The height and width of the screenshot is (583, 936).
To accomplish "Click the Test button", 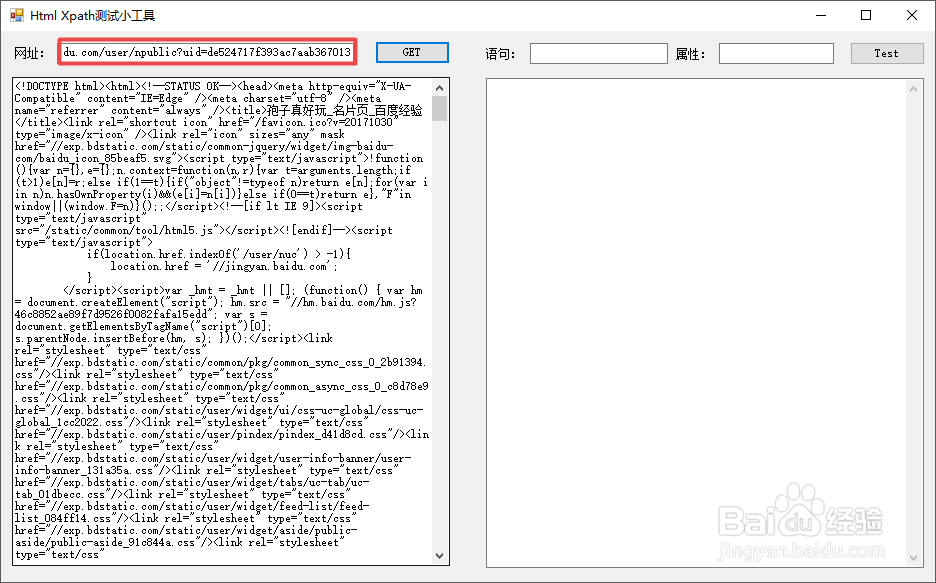I will tap(887, 53).
